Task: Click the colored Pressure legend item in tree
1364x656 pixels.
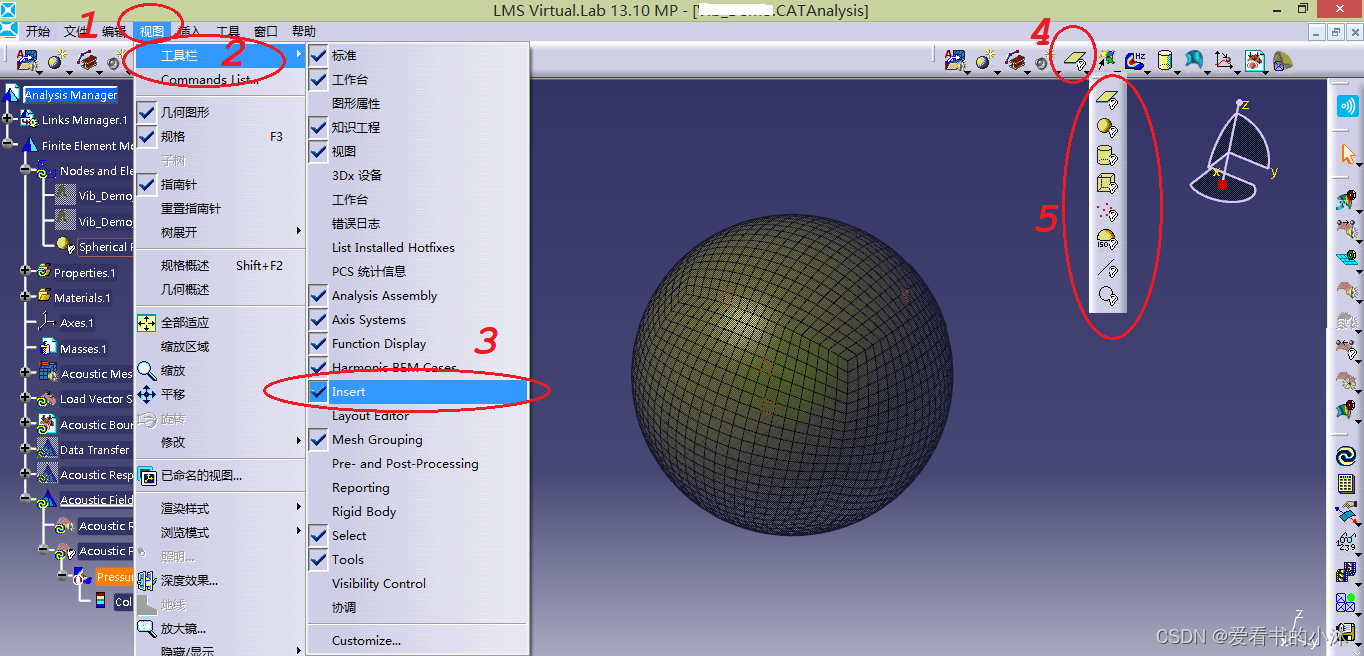Action: (116, 576)
